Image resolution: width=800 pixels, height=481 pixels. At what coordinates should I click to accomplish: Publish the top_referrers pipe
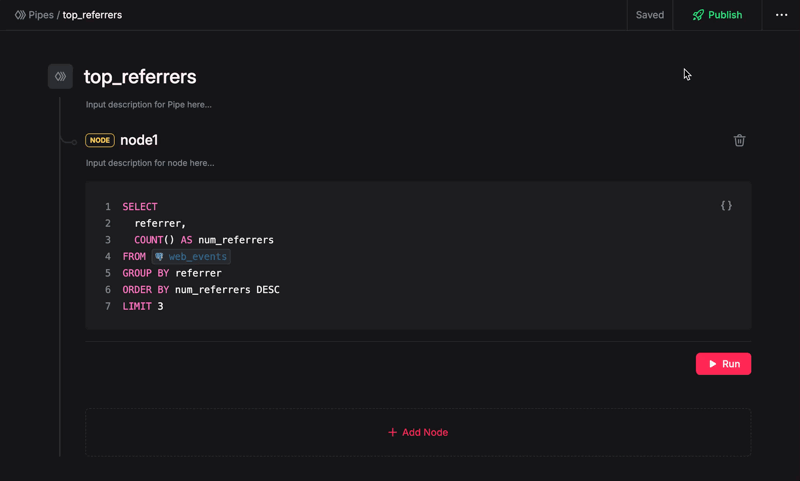(x=717, y=15)
